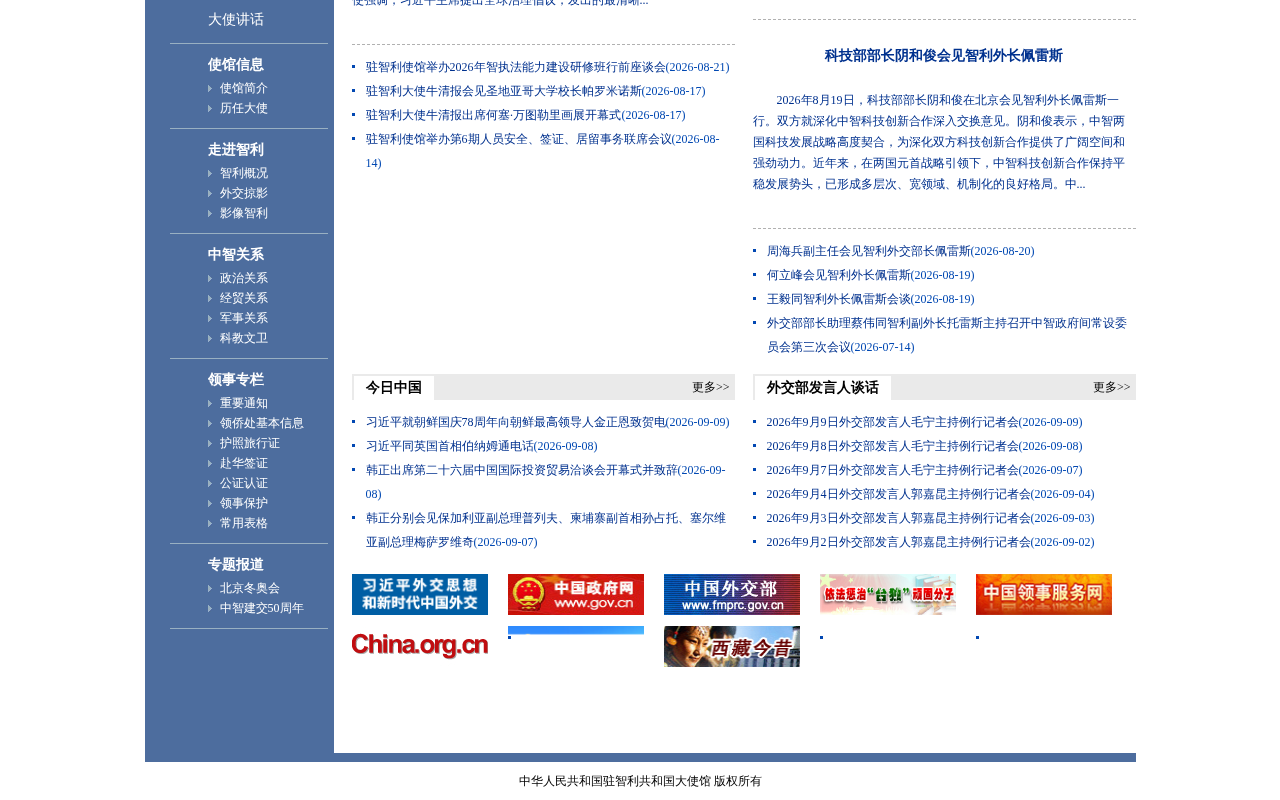Open article 王毅同智利外长佩雷斯会谈

click(870, 299)
